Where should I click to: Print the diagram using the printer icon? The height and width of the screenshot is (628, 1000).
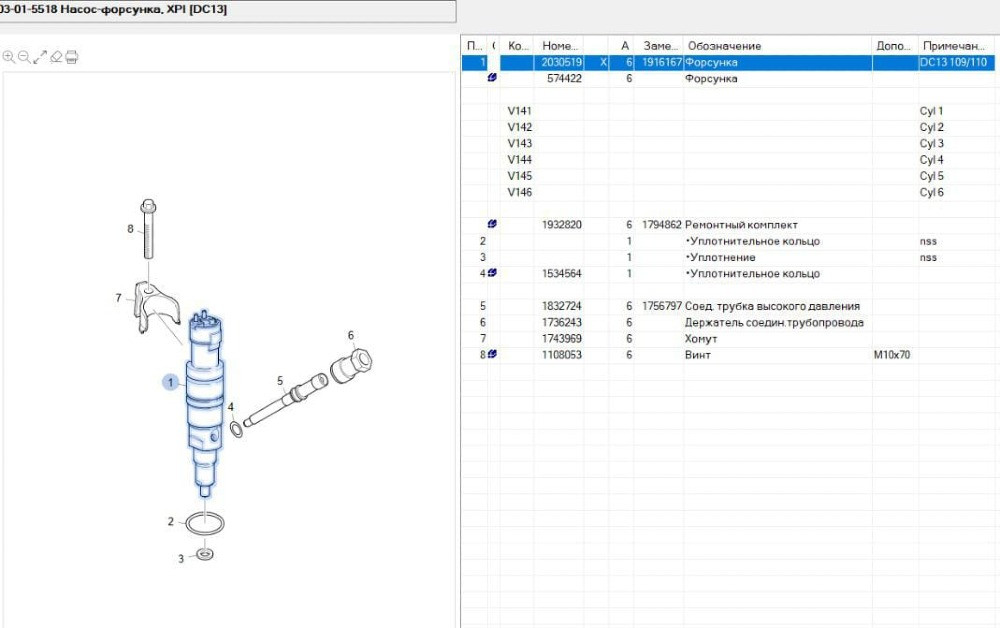click(x=72, y=57)
